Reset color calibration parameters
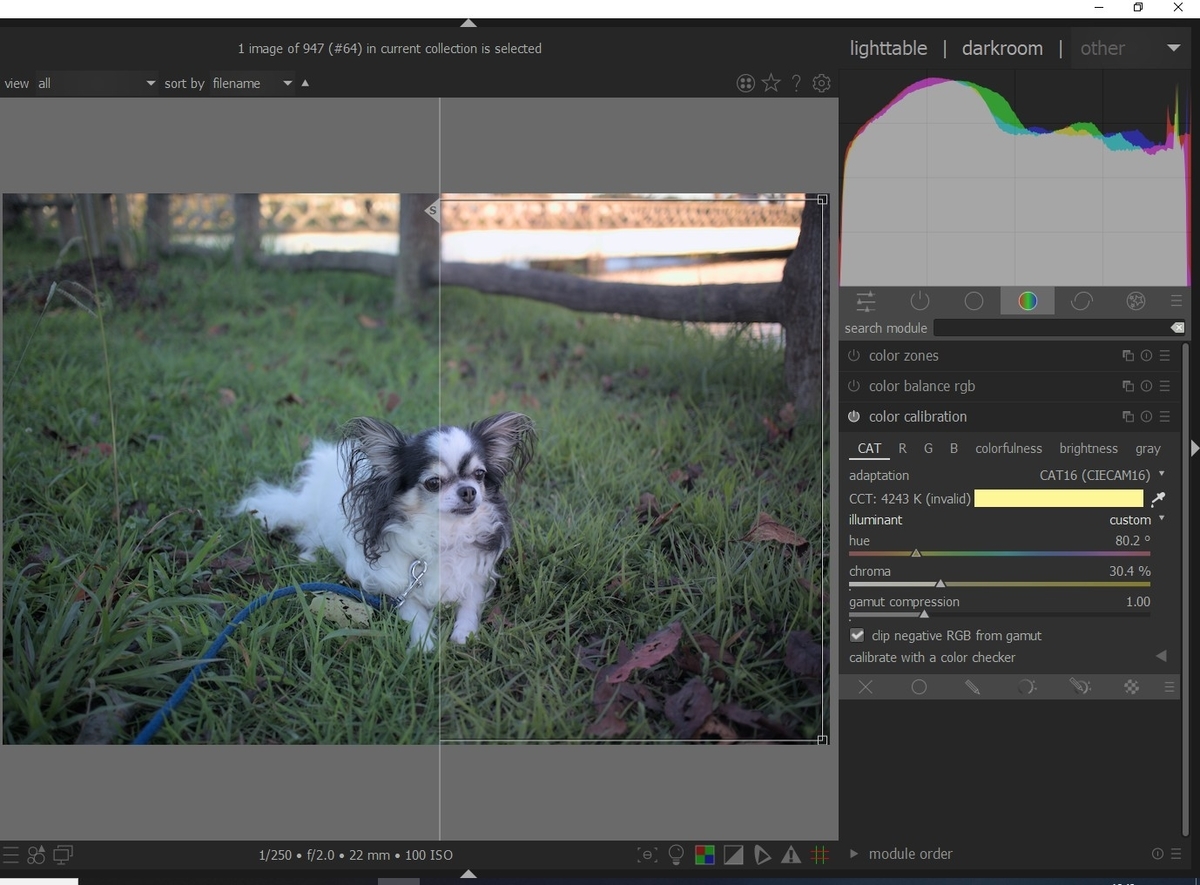Screen dimensions: 1200x885 [x=1146, y=417]
